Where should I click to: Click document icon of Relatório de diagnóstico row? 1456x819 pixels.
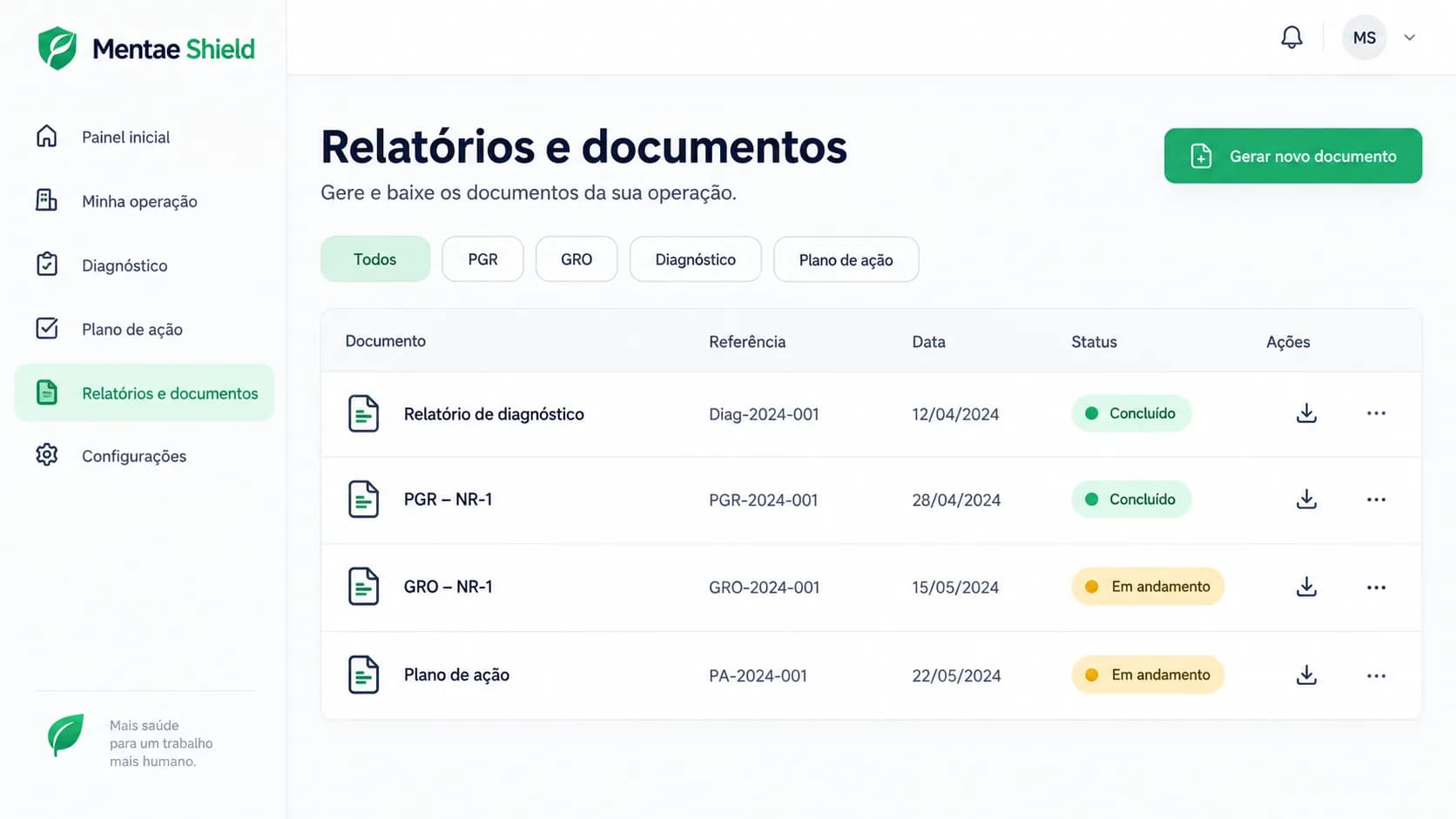[x=363, y=413]
